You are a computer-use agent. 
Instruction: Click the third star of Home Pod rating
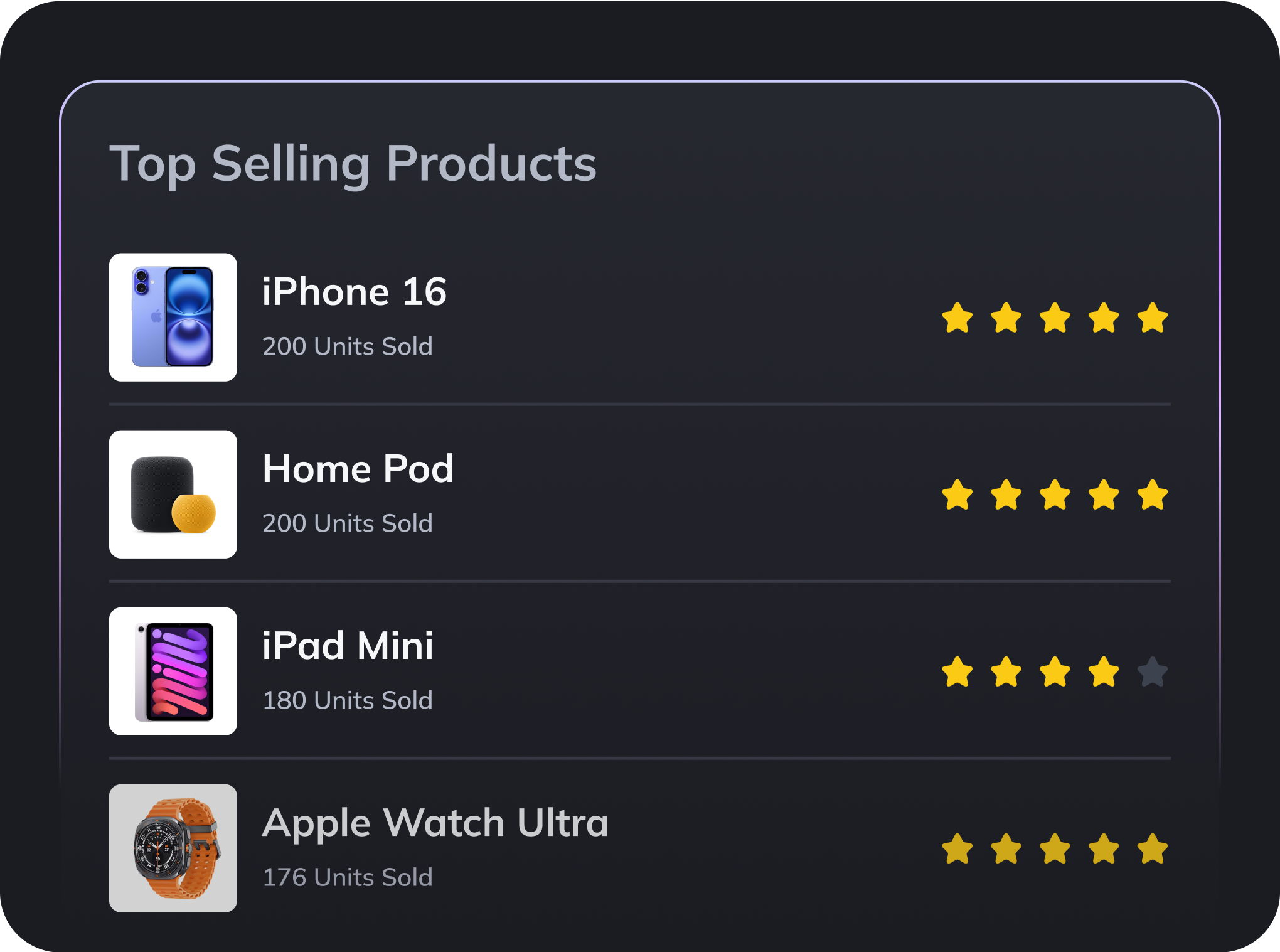(x=1055, y=495)
